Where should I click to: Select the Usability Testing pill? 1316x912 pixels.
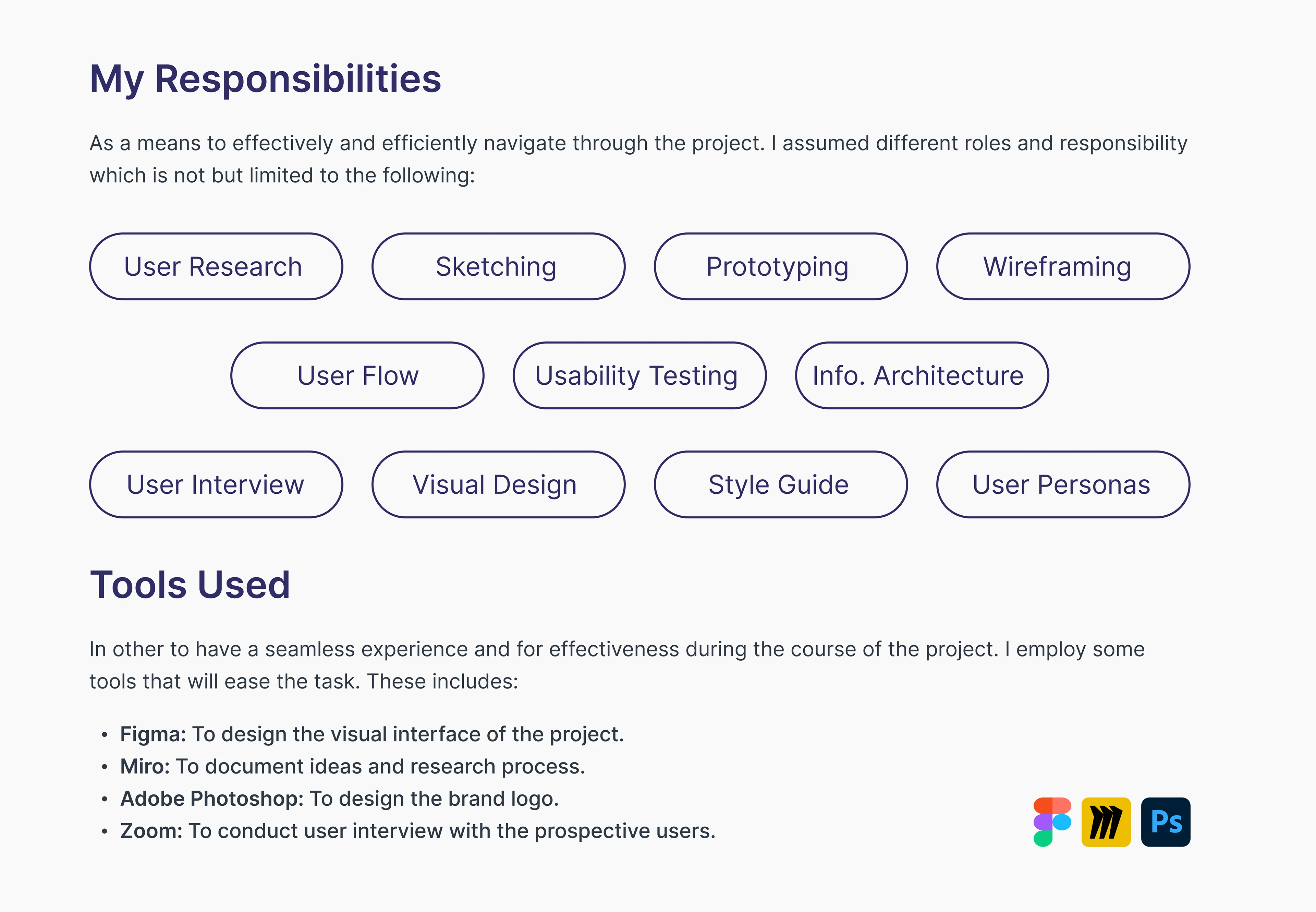[x=639, y=375]
